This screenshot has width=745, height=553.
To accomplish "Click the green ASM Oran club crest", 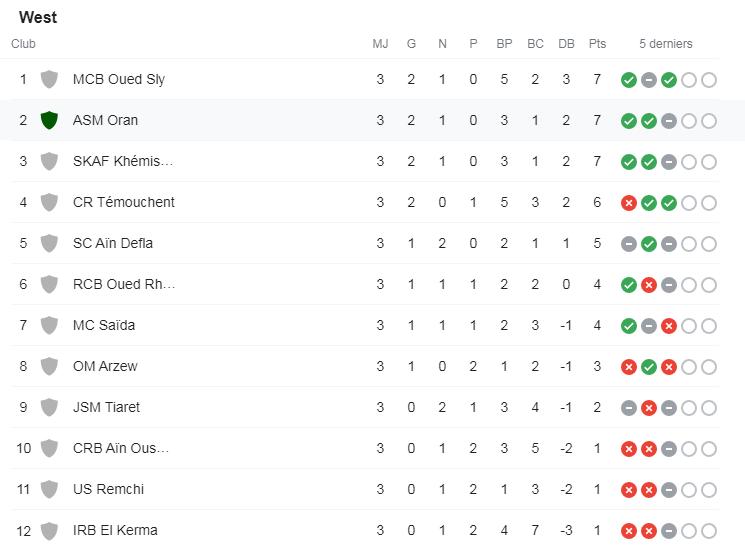I will point(49,121).
